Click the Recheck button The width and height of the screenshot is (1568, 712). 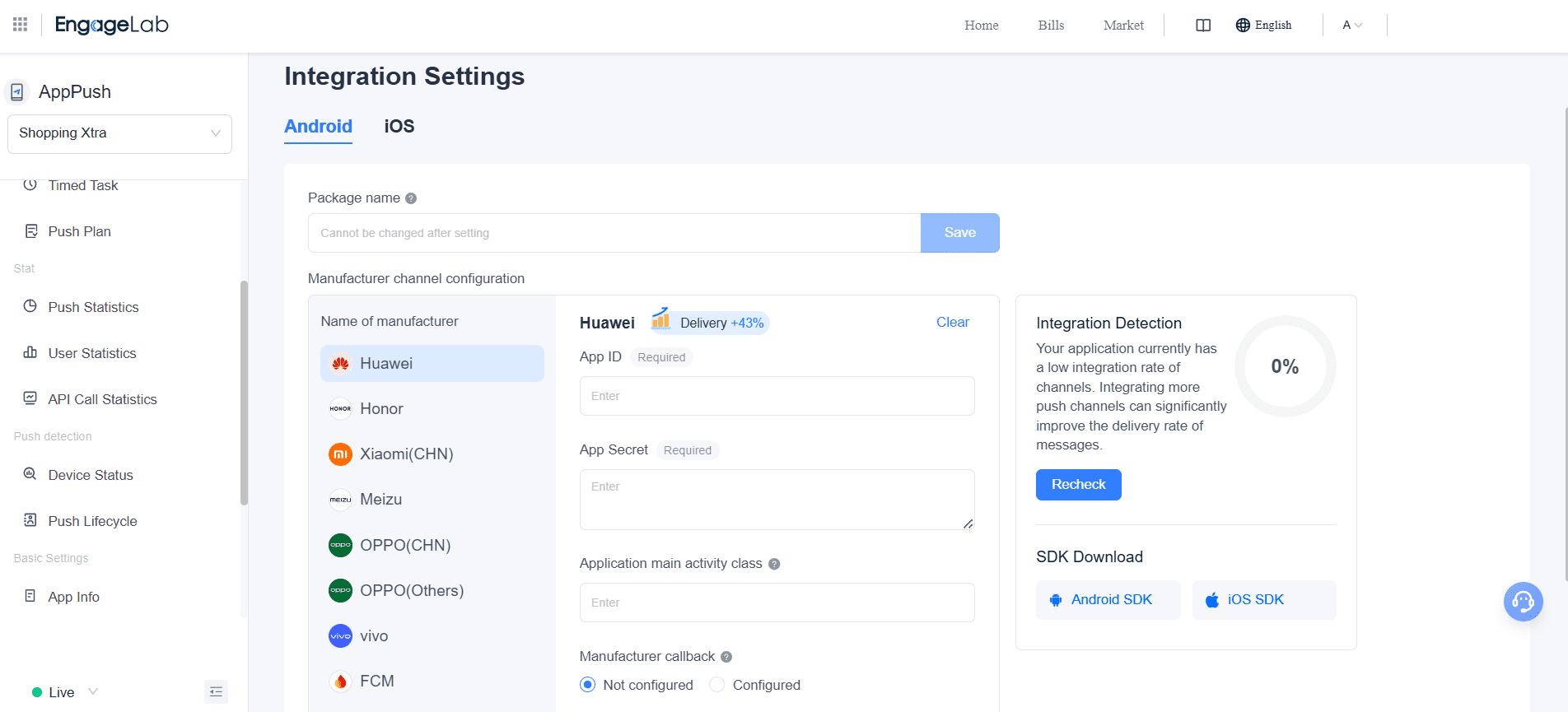click(x=1079, y=485)
